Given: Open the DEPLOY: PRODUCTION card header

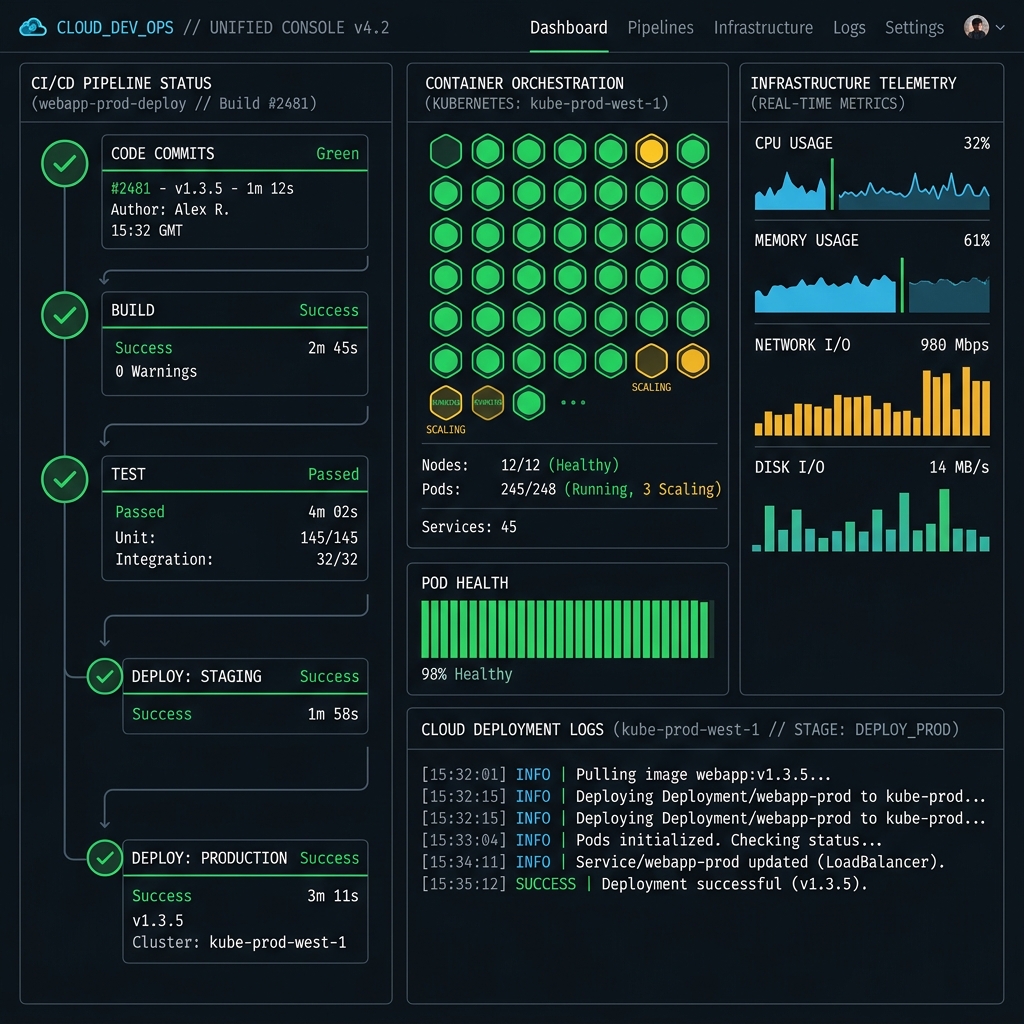Looking at the screenshot, I should coord(246,858).
